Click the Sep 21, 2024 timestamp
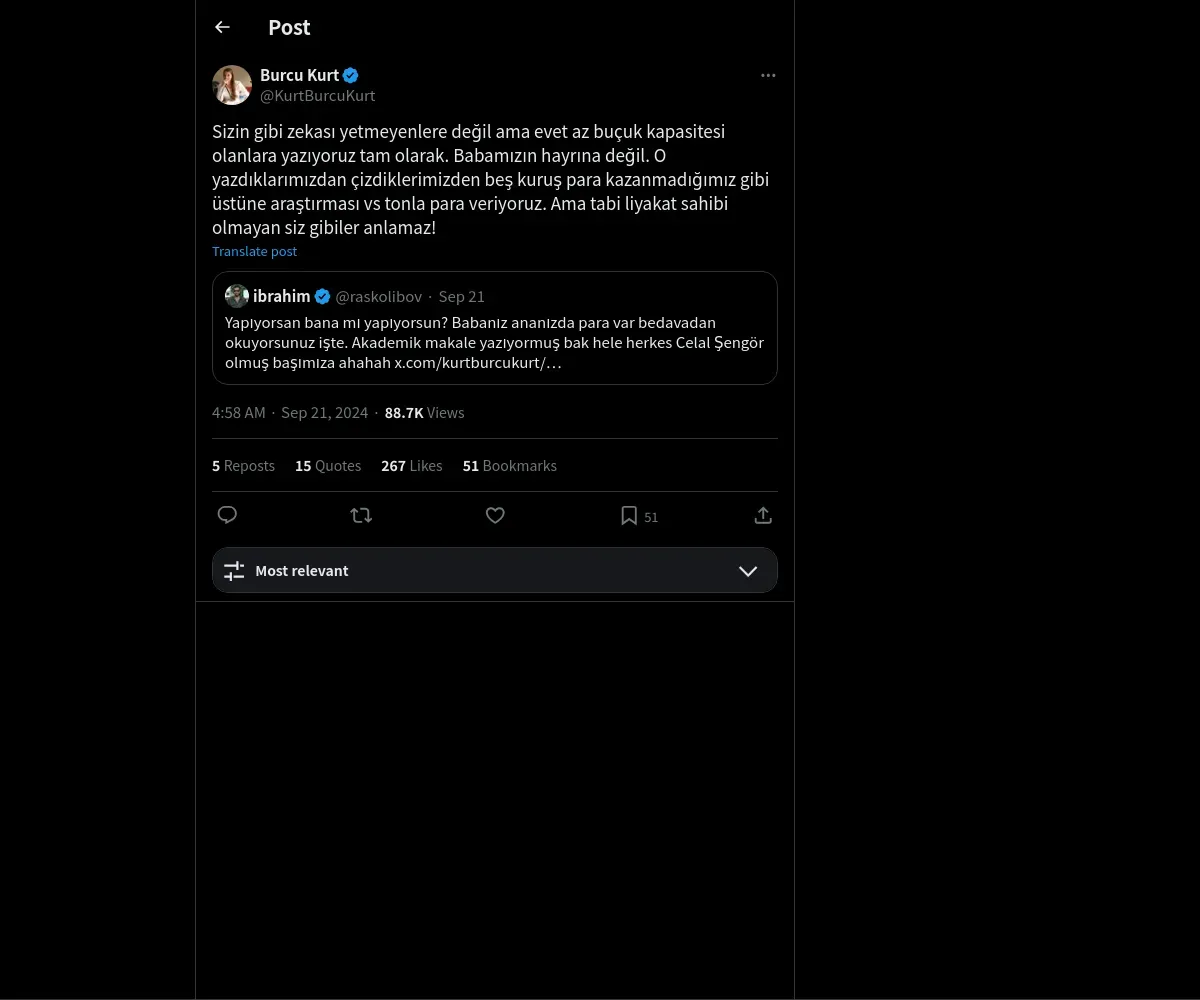 tap(324, 413)
